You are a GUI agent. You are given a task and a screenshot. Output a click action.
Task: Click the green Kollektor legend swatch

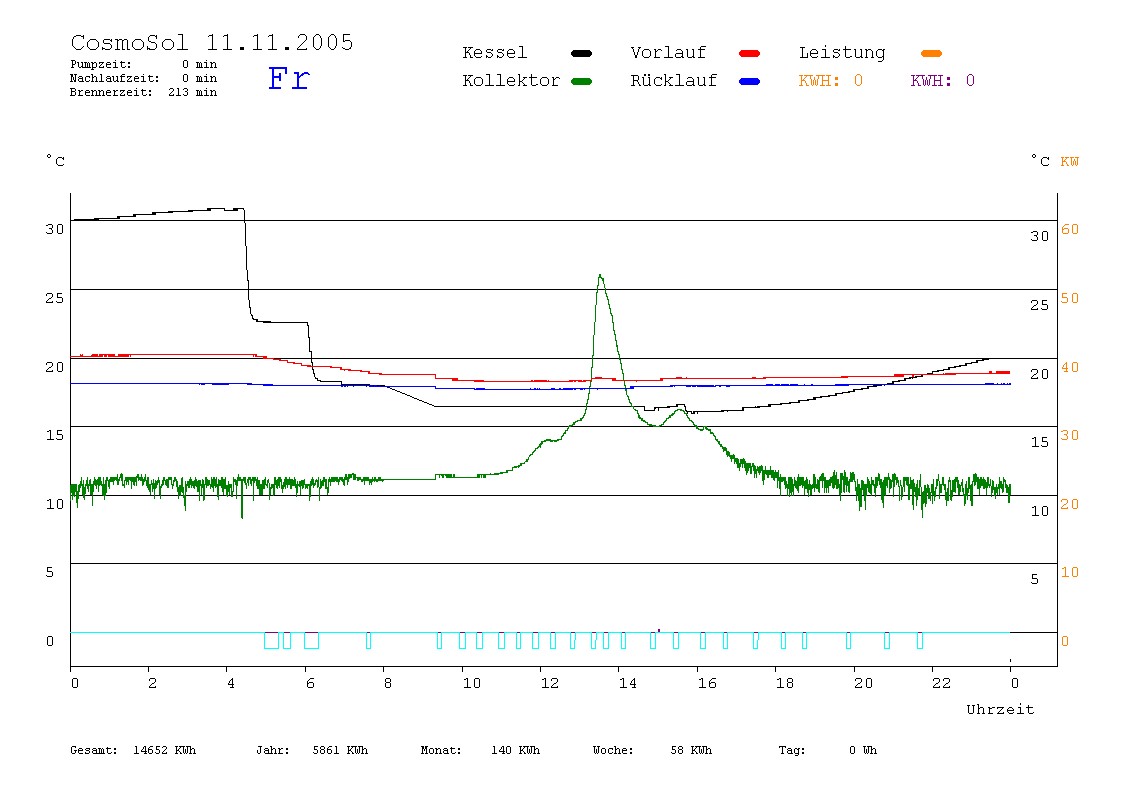coord(581,81)
